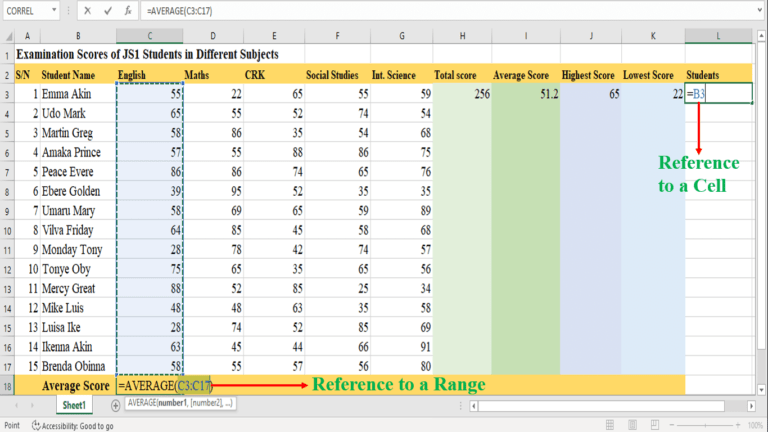Screen dimensions: 768x432
Task: Click the sheet tab bar resize handle dots
Action: [460, 406]
